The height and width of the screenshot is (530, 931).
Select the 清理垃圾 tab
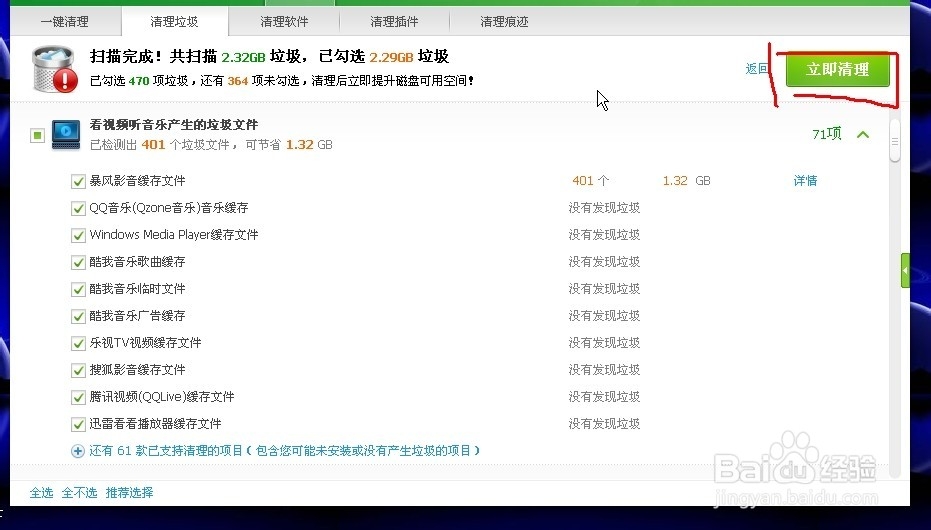(x=175, y=22)
